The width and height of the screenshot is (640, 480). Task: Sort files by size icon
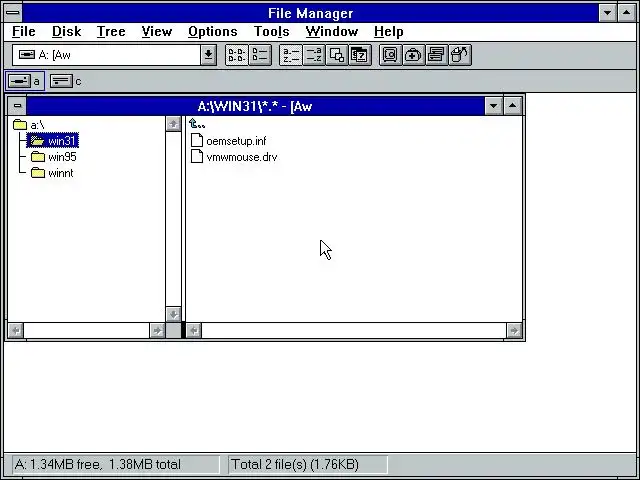pos(337,55)
